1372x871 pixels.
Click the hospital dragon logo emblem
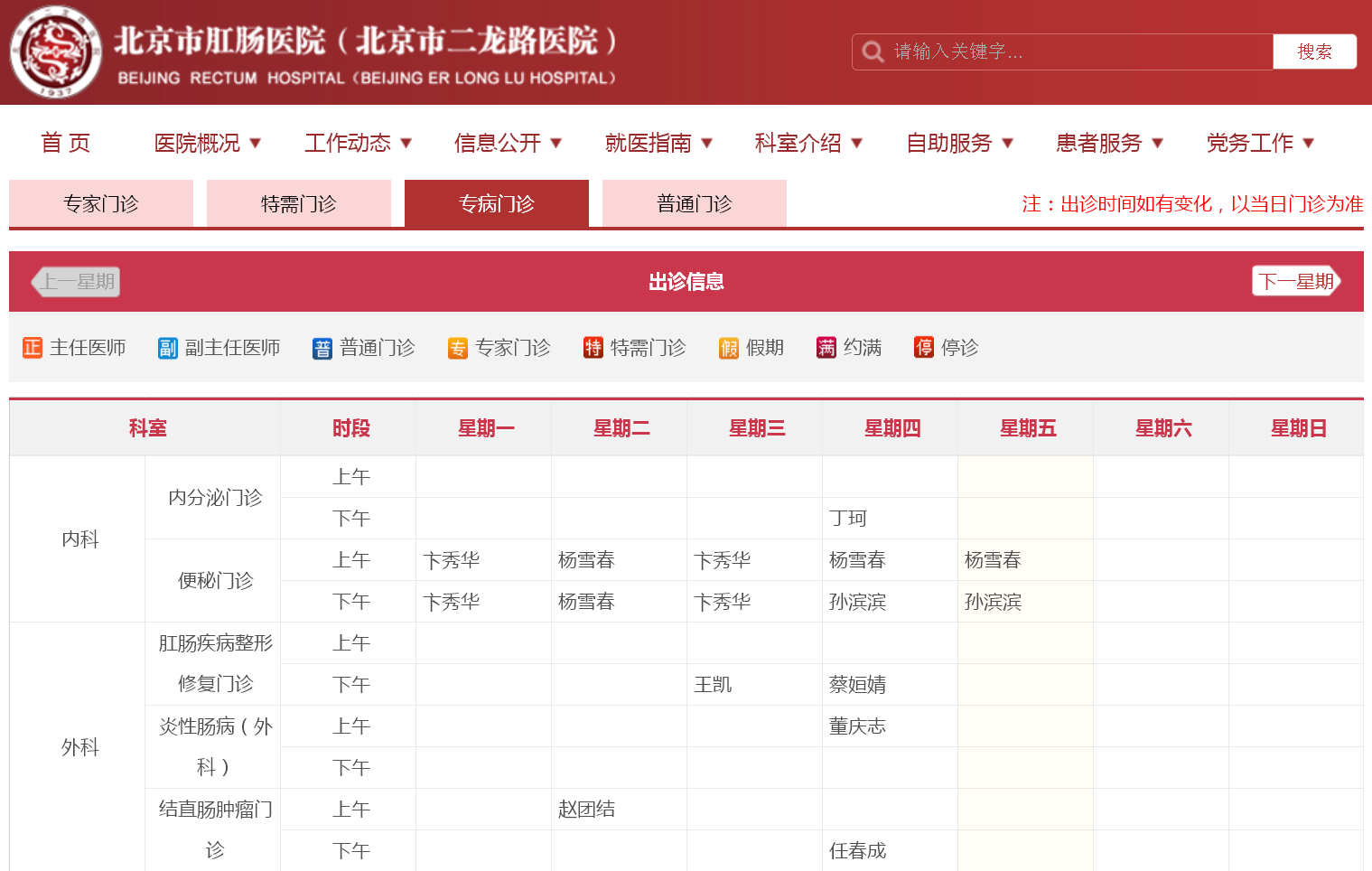[x=56, y=52]
